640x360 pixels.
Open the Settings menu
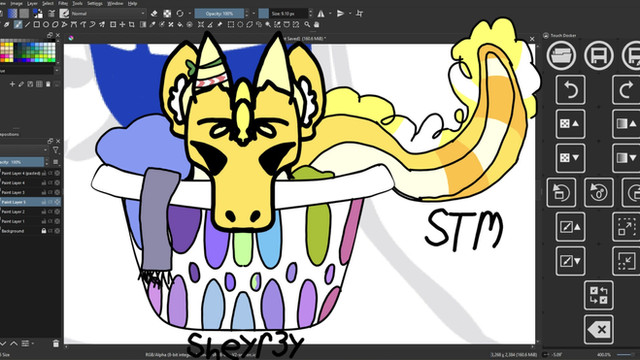pyautogui.click(x=95, y=3)
